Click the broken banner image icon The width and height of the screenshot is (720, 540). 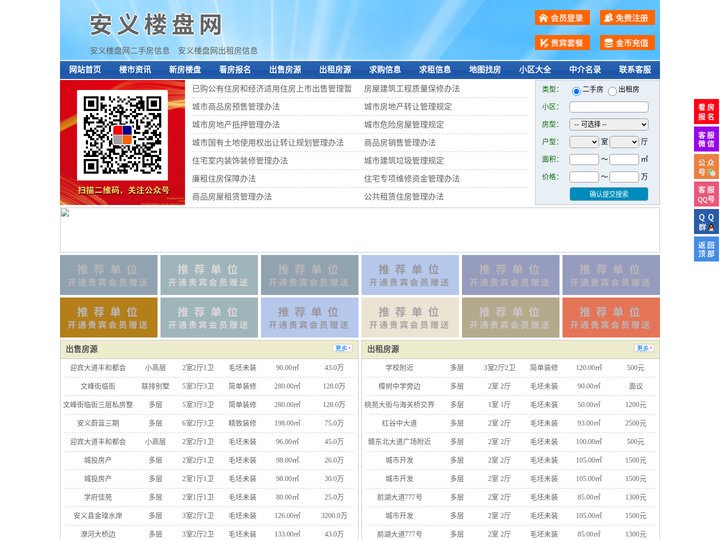(x=65, y=213)
